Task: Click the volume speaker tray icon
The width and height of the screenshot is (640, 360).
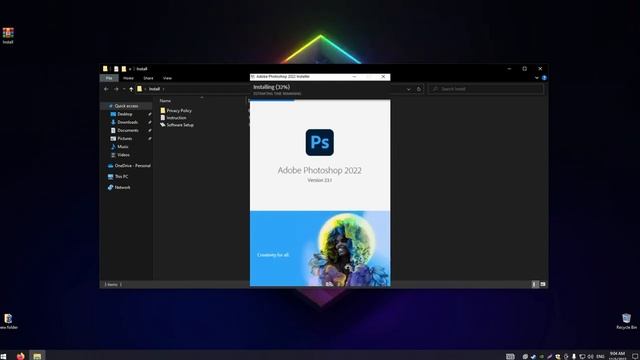Action: click(590, 357)
